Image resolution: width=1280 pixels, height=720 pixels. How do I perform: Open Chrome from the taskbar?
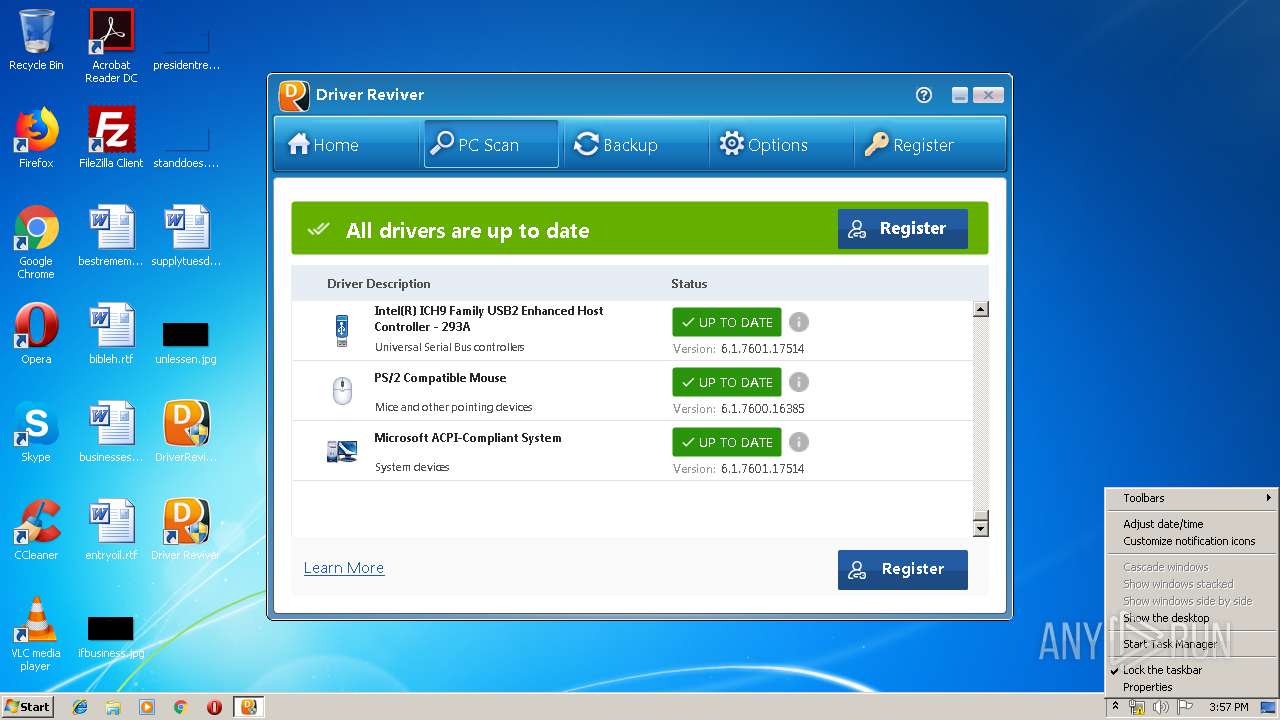(x=180, y=707)
